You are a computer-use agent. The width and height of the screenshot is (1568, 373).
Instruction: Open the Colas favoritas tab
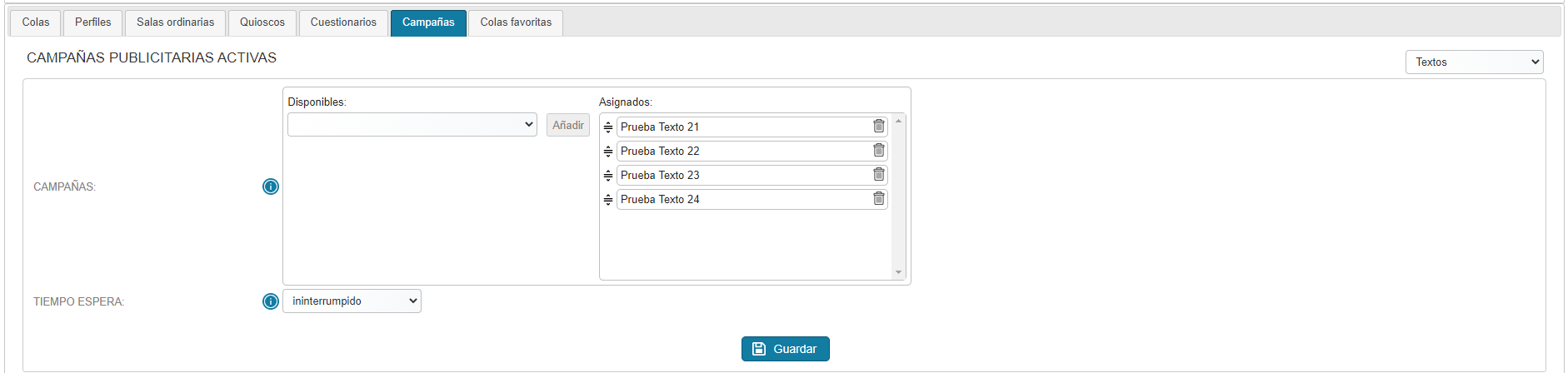point(516,22)
